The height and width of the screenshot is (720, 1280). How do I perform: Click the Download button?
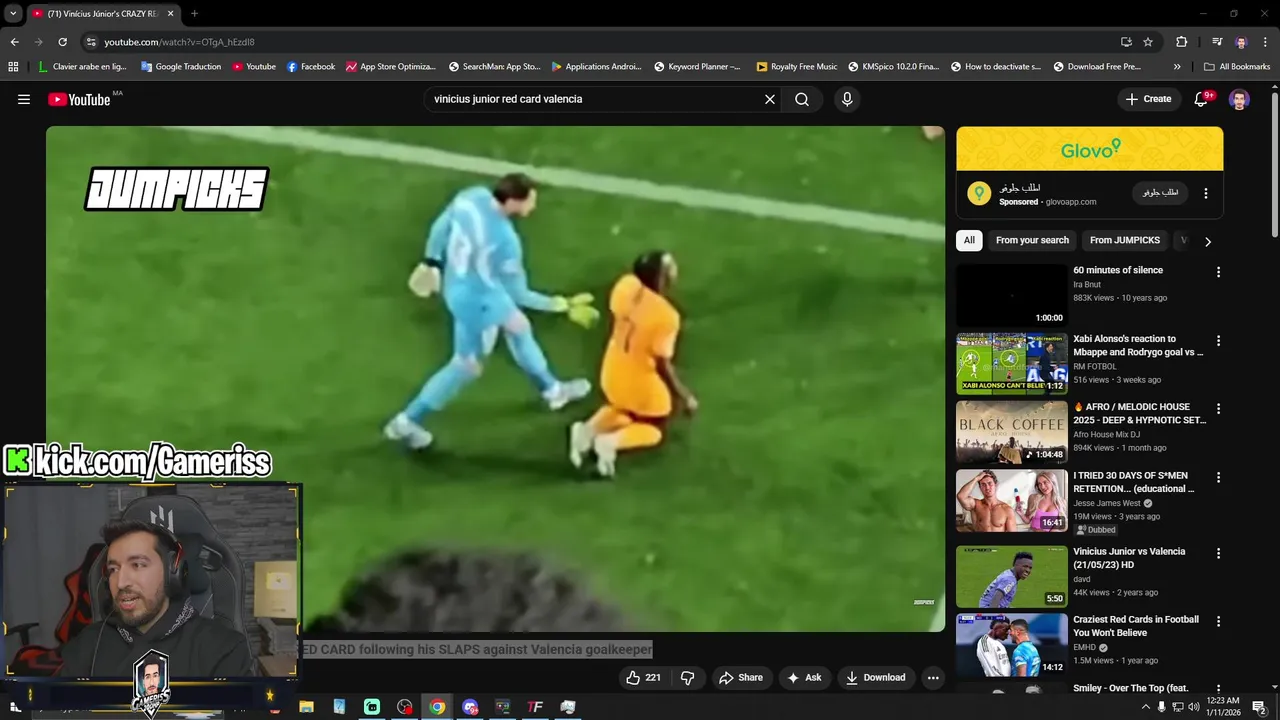click(875, 678)
